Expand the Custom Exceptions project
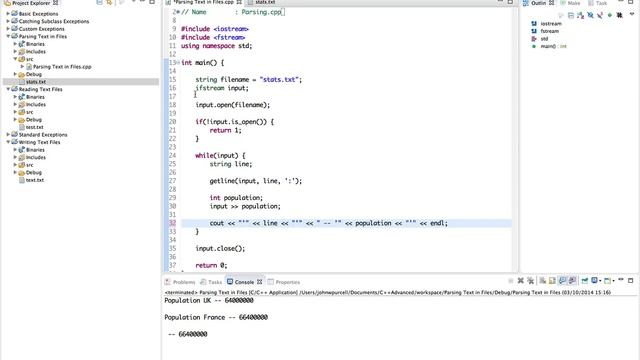The image size is (640, 360). [8, 29]
